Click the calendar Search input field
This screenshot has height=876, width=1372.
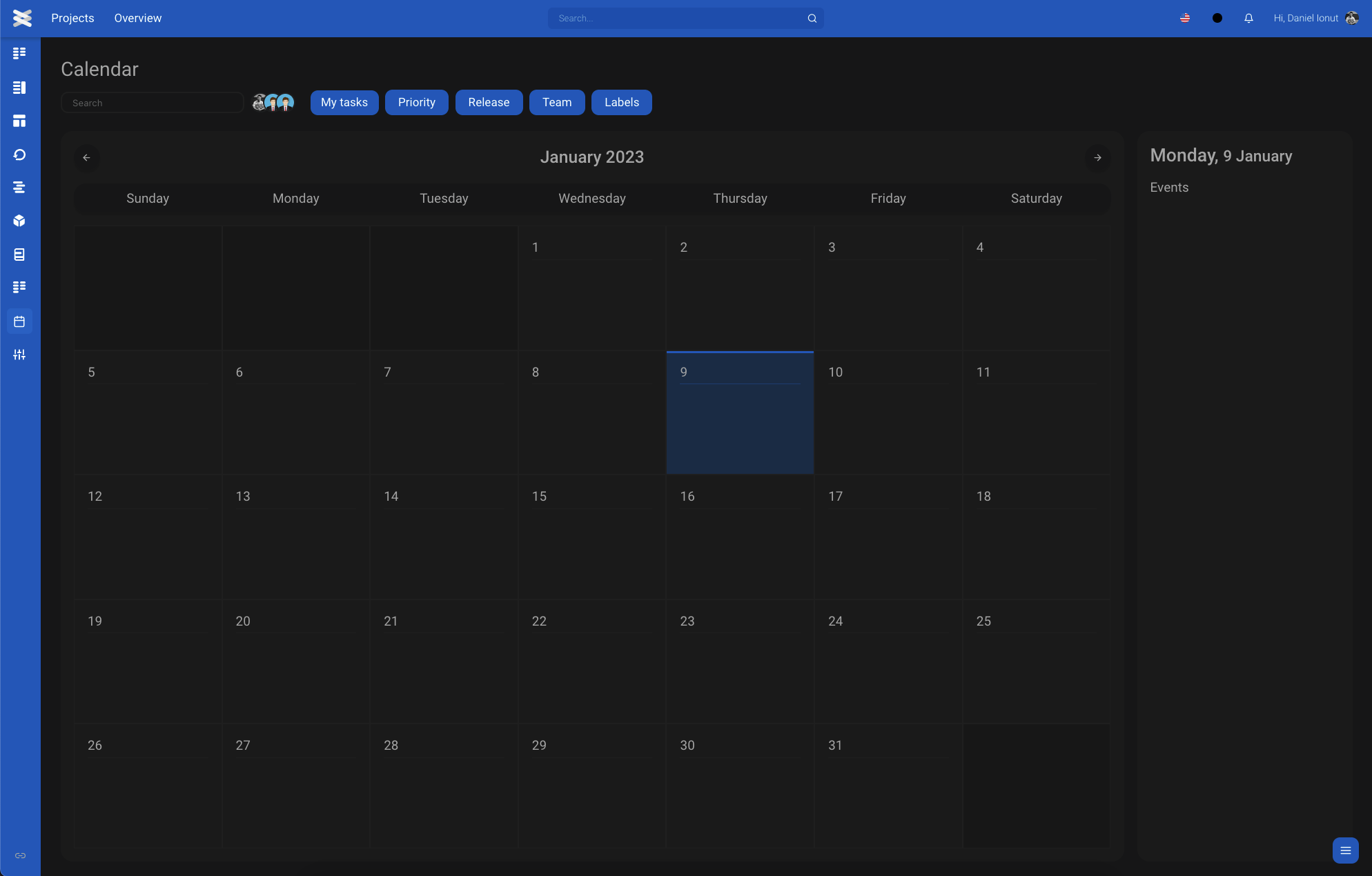153,103
